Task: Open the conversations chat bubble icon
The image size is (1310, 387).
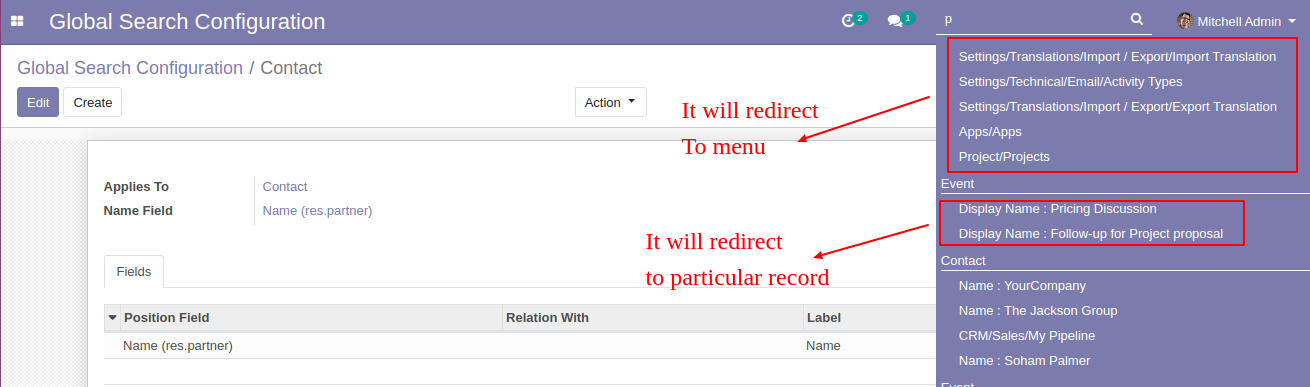Action: [895, 20]
